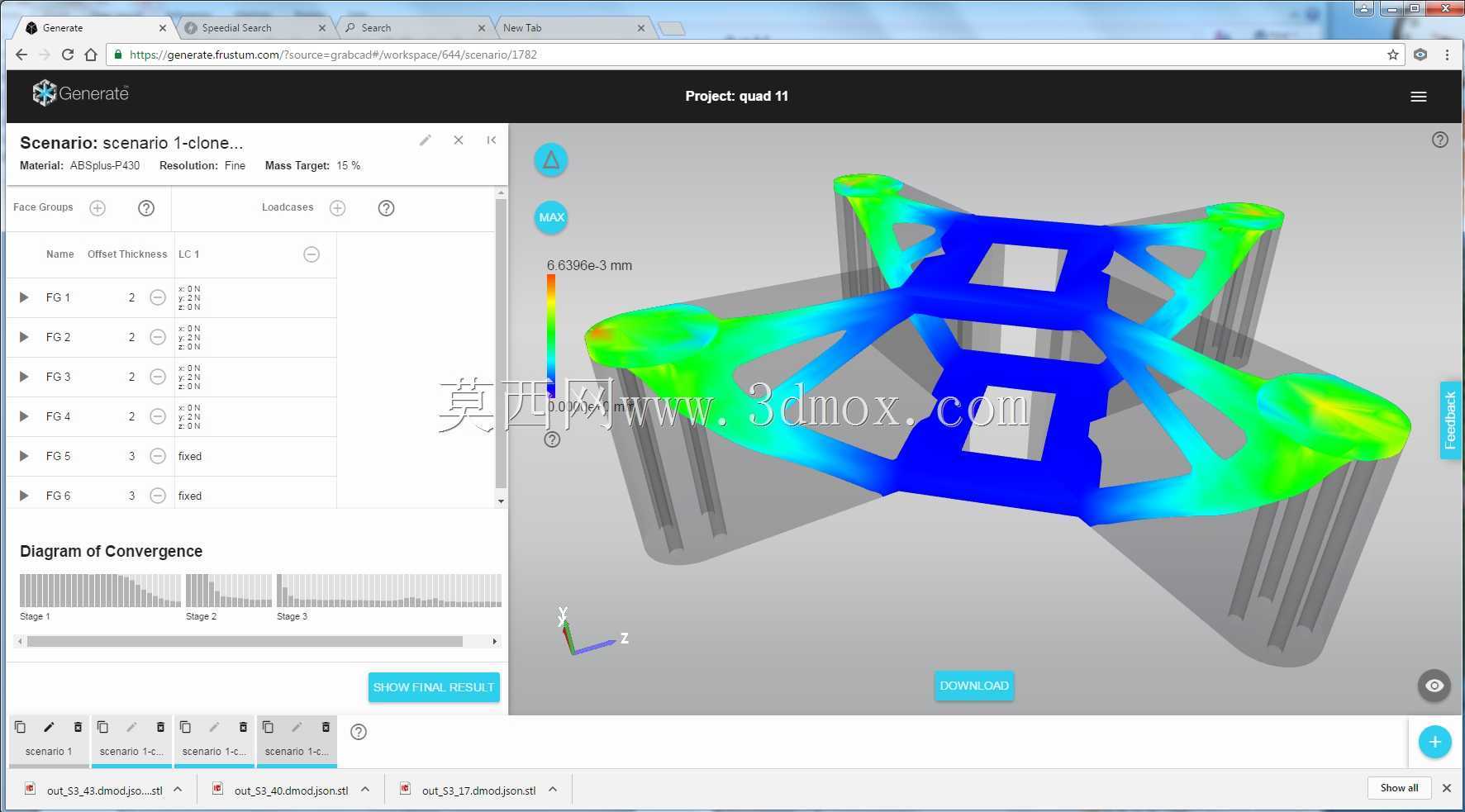The width and height of the screenshot is (1465, 812).
Task: Close the downloads bar
Action: 1447,788
